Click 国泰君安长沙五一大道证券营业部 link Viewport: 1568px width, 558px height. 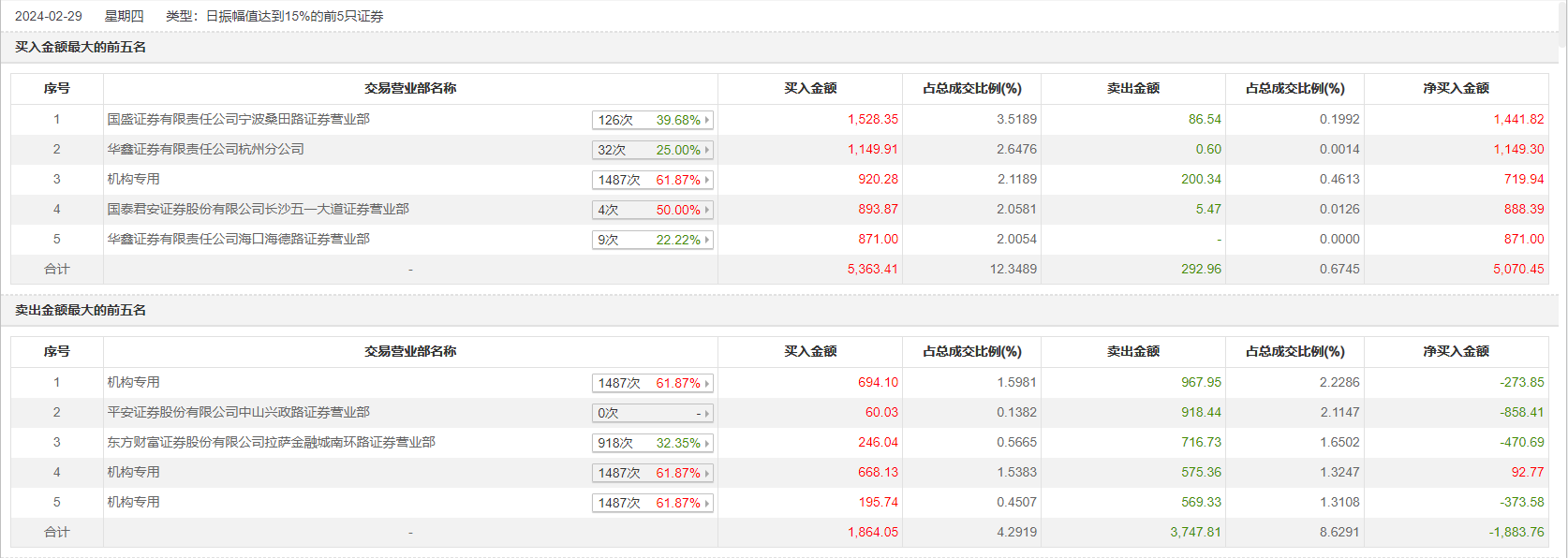pyautogui.click(x=258, y=209)
